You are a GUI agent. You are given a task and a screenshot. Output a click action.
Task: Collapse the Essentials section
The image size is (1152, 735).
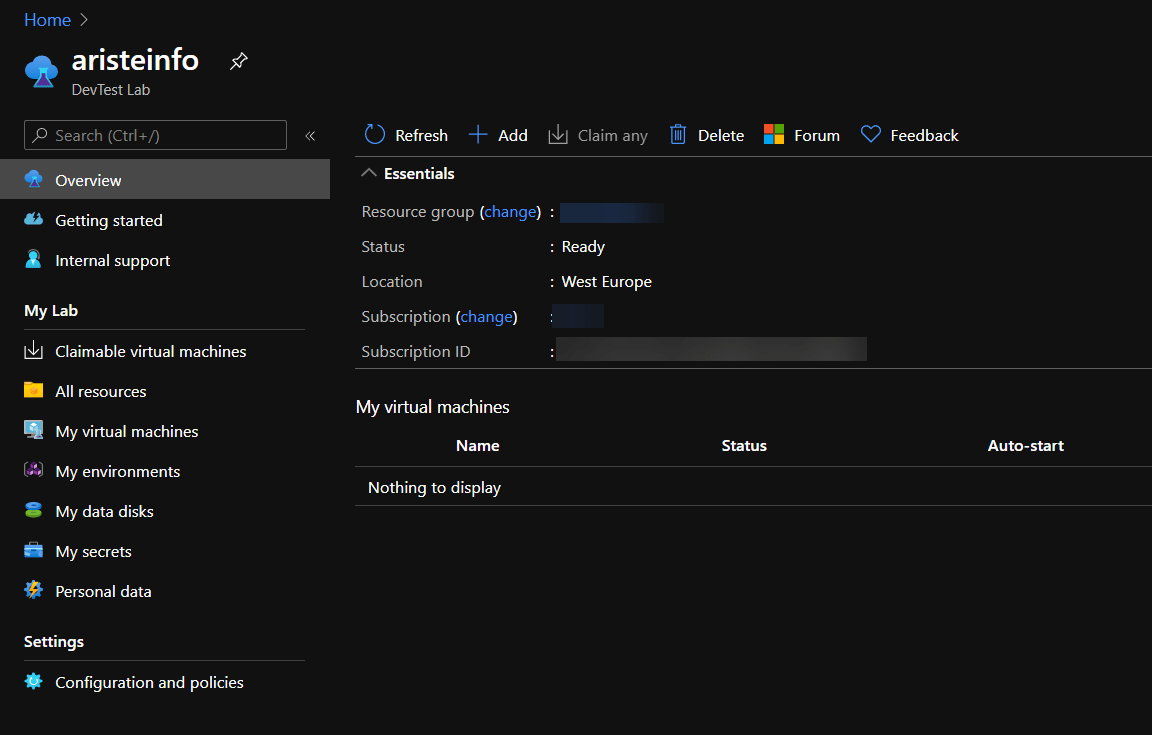[x=369, y=173]
